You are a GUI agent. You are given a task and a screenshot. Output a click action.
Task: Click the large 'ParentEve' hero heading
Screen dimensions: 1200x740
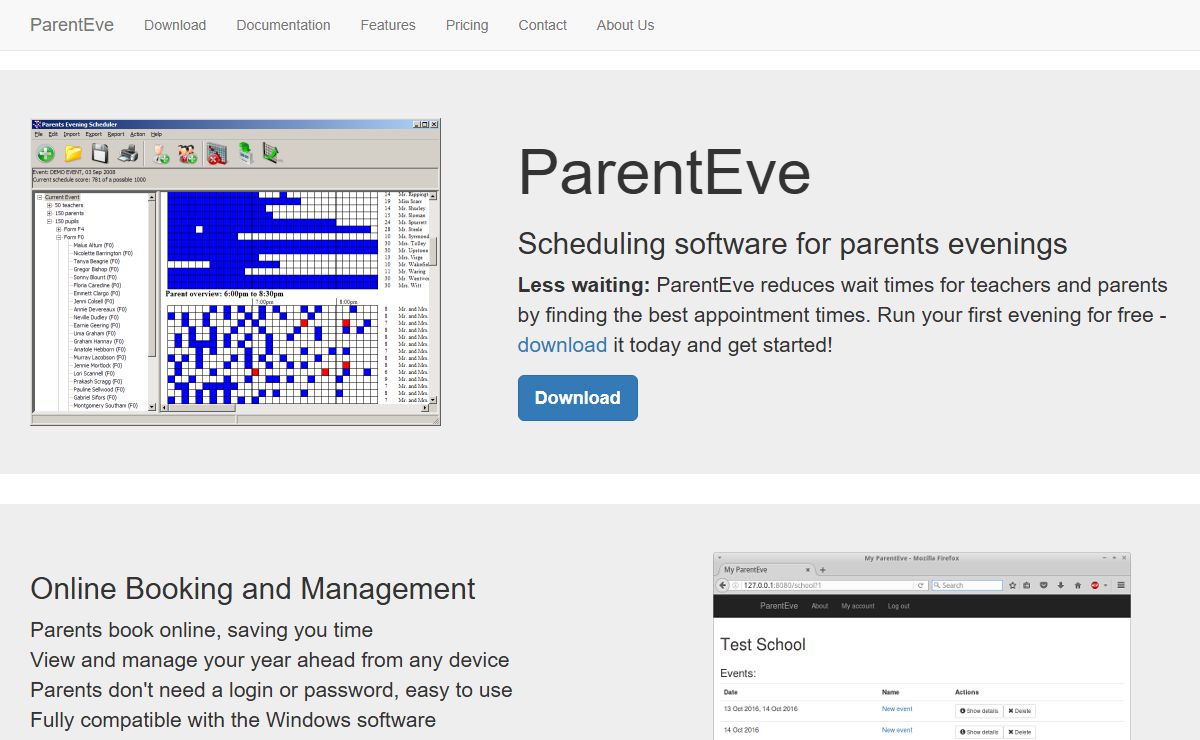[x=664, y=172]
